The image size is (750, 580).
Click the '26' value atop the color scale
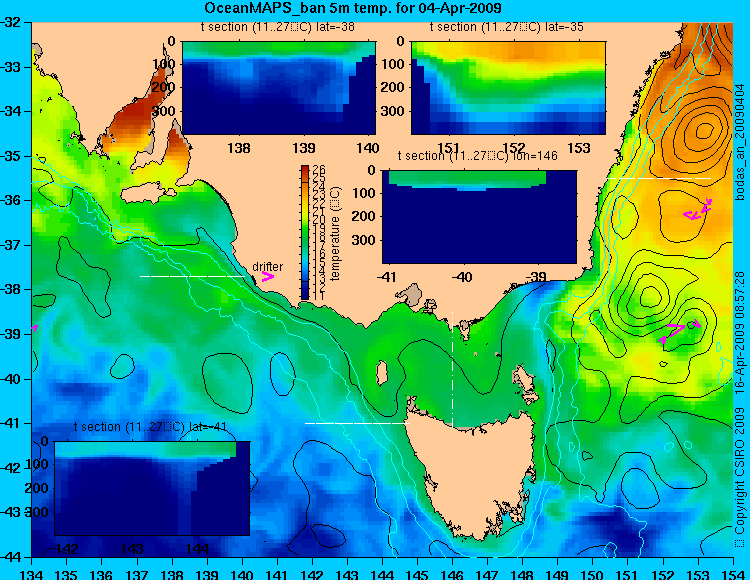[x=319, y=170]
